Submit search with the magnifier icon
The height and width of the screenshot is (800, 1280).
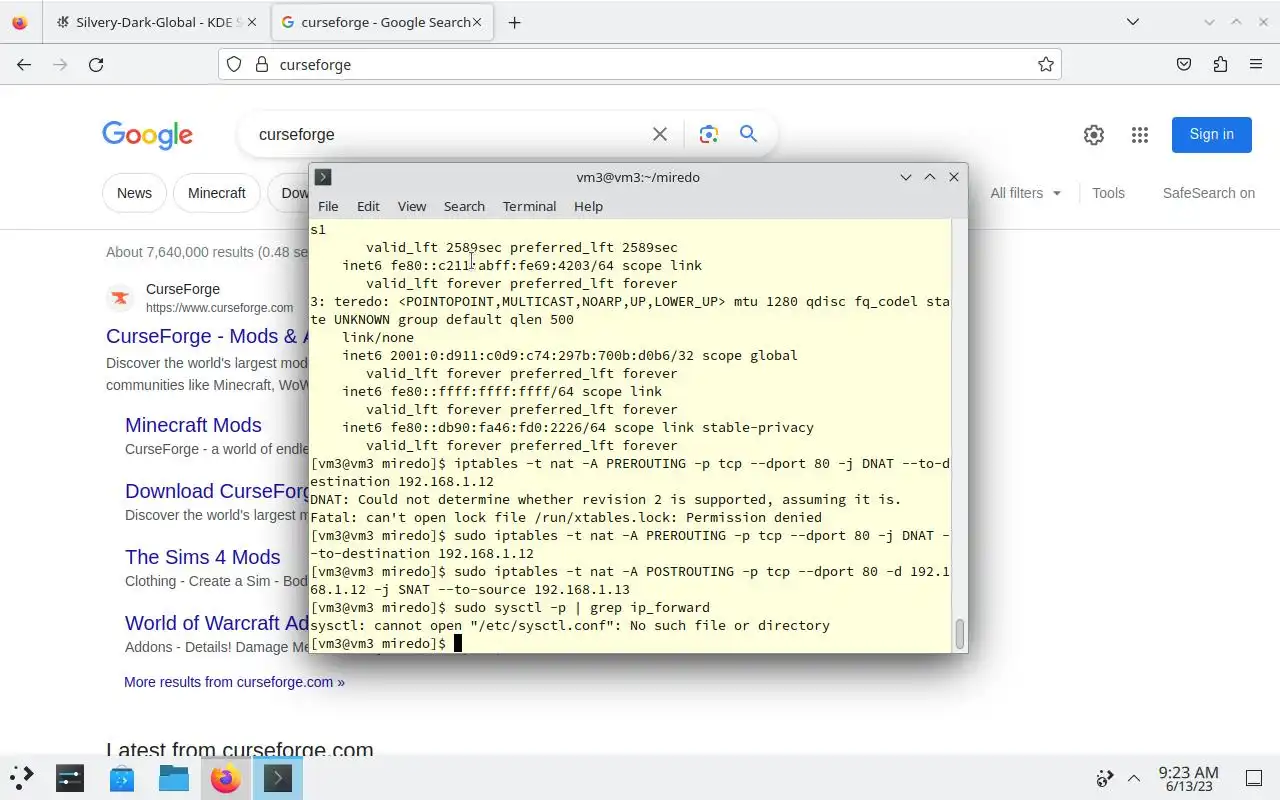(x=748, y=134)
